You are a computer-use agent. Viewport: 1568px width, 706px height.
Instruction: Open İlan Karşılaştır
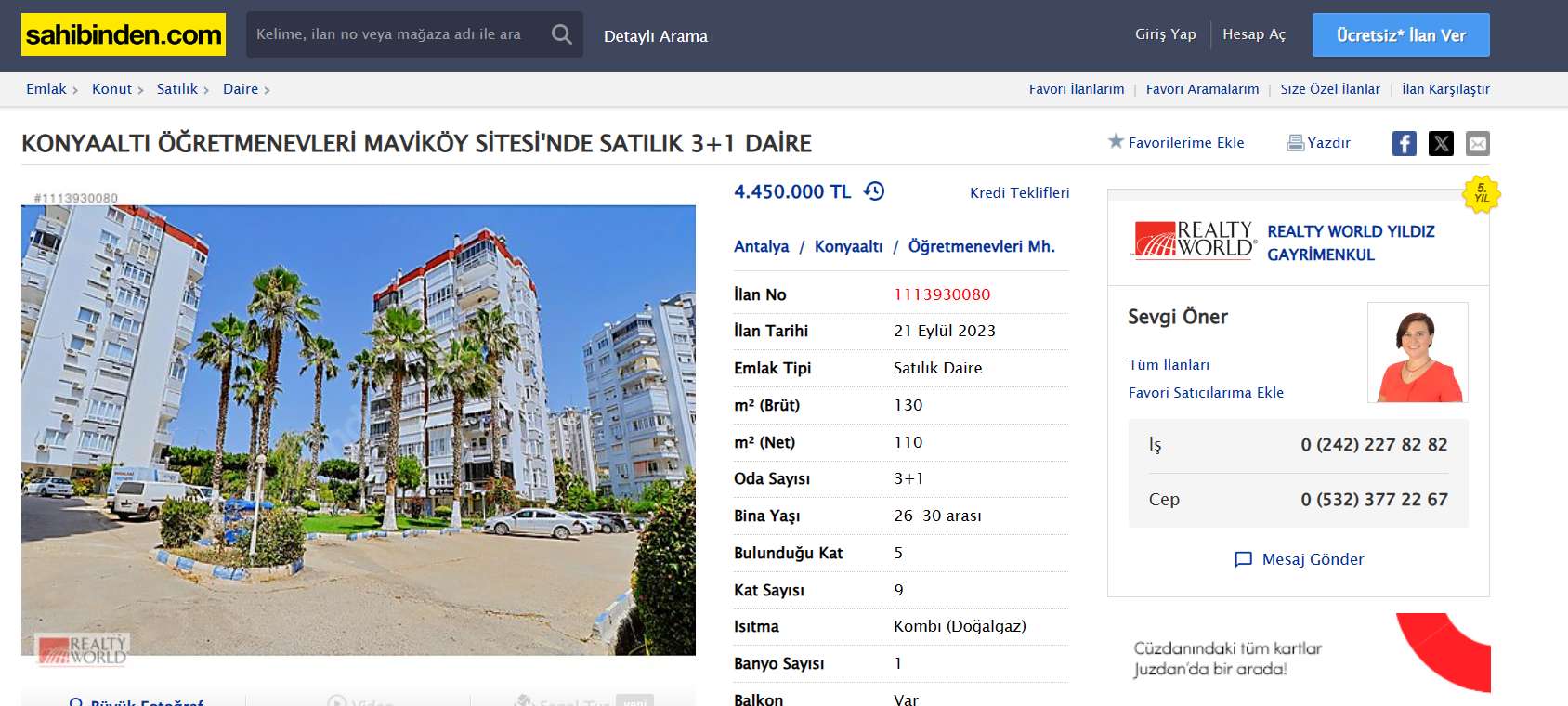coord(1446,89)
